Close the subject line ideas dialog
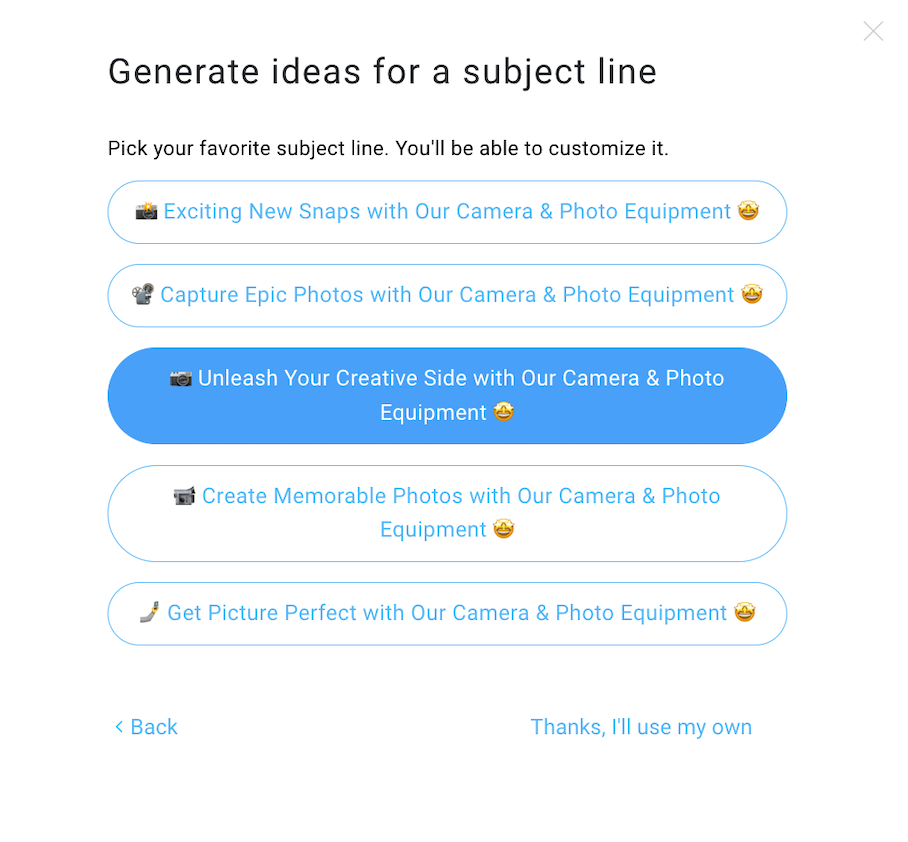The height and width of the screenshot is (842, 908). pos(873,31)
